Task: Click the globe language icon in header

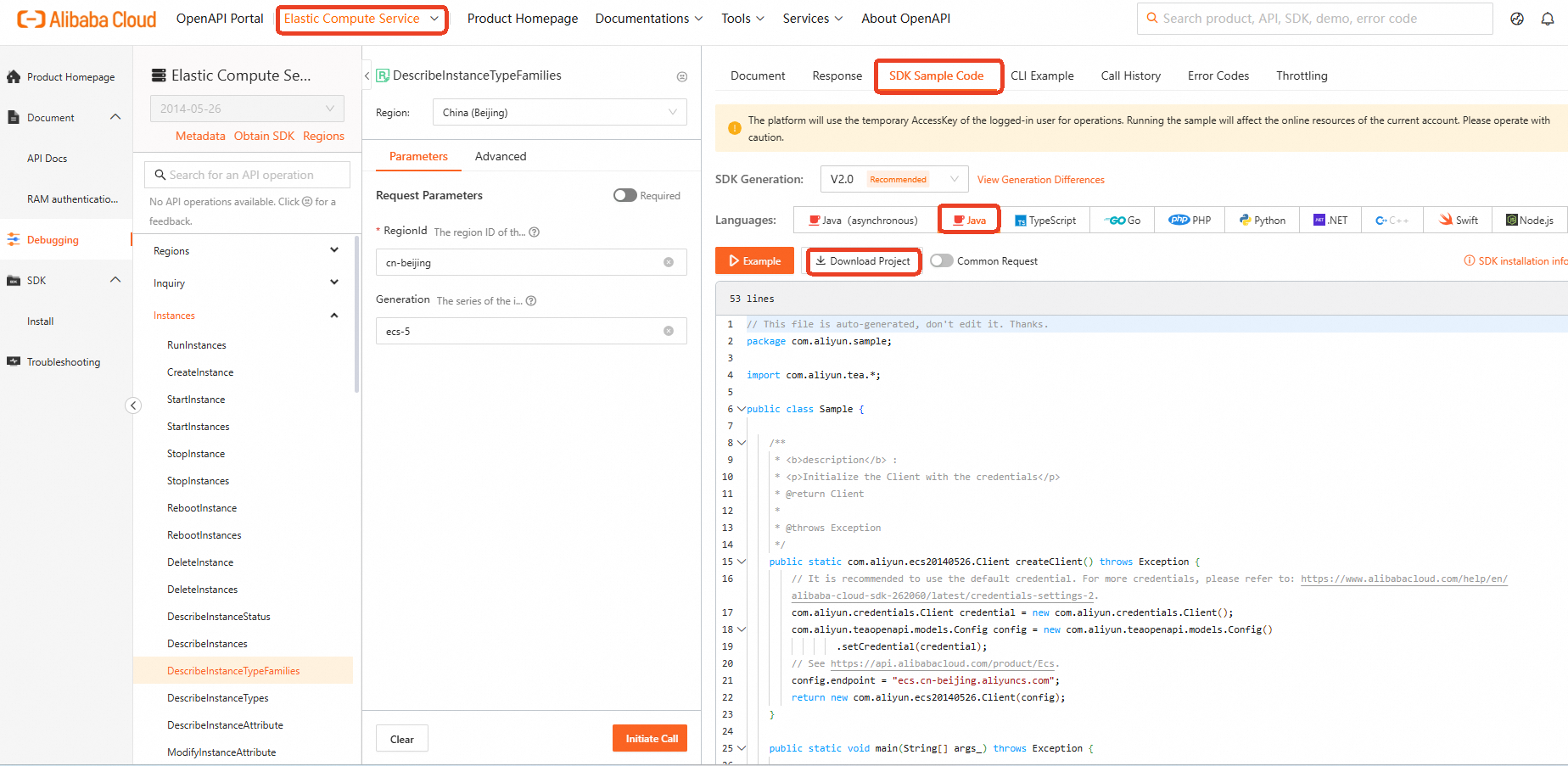Action: (x=1517, y=19)
